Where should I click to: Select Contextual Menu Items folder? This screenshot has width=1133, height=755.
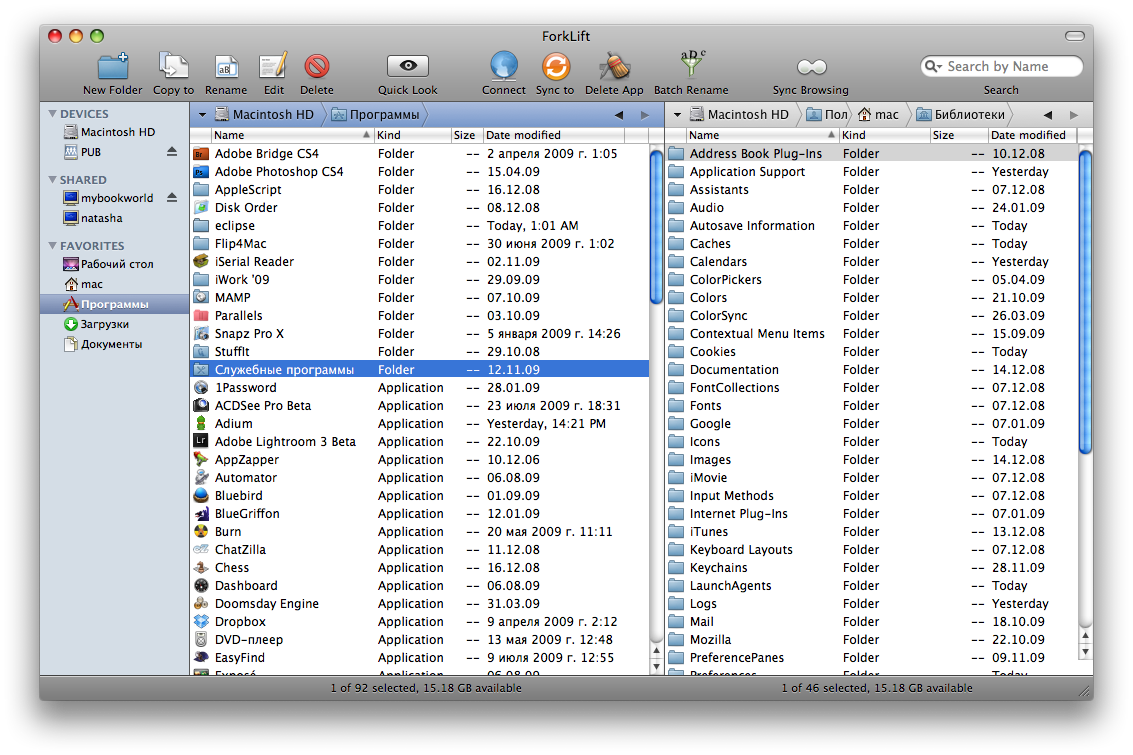click(x=871, y=334)
